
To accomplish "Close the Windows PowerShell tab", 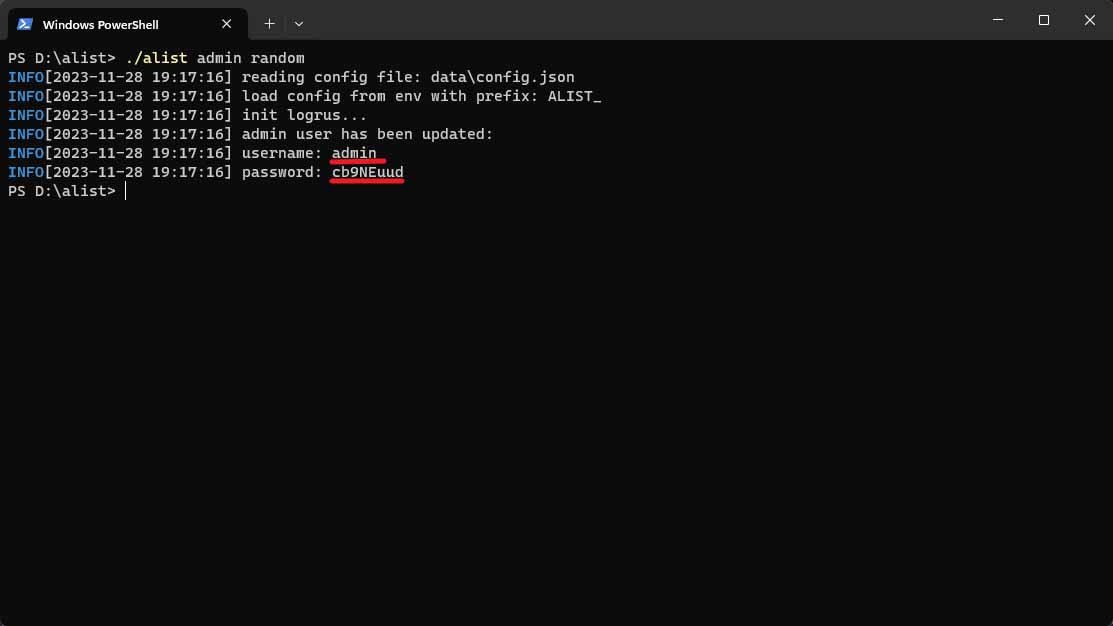I will 226,24.
